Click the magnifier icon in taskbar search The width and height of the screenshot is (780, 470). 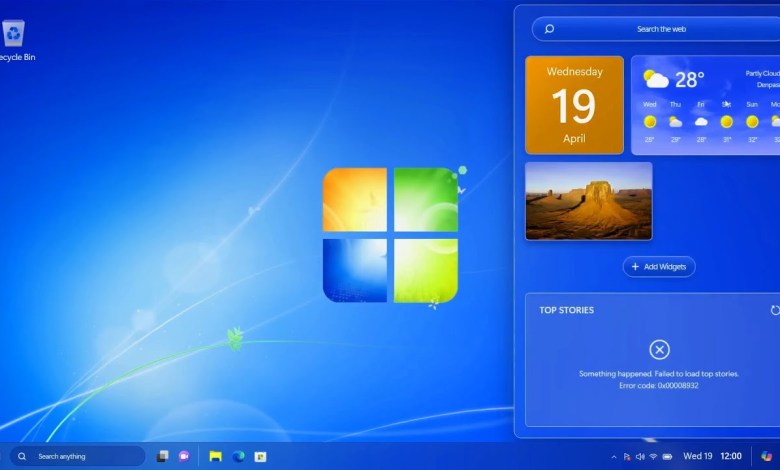(x=22, y=456)
